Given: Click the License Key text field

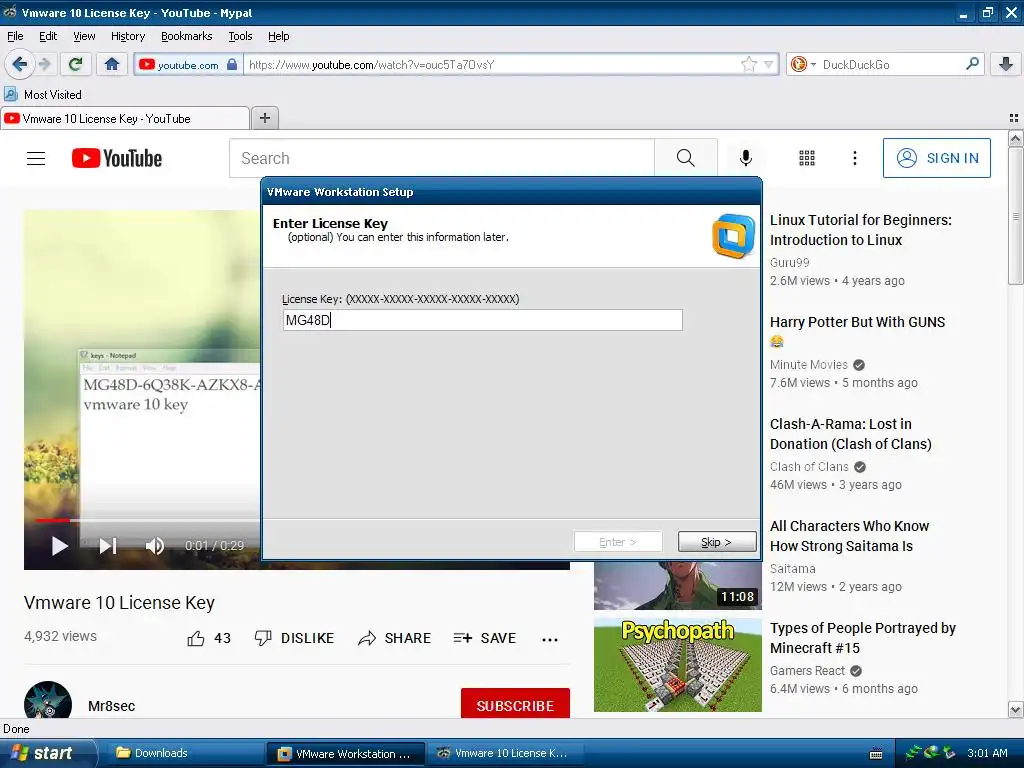Looking at the screenshot, I should point(483,320).
